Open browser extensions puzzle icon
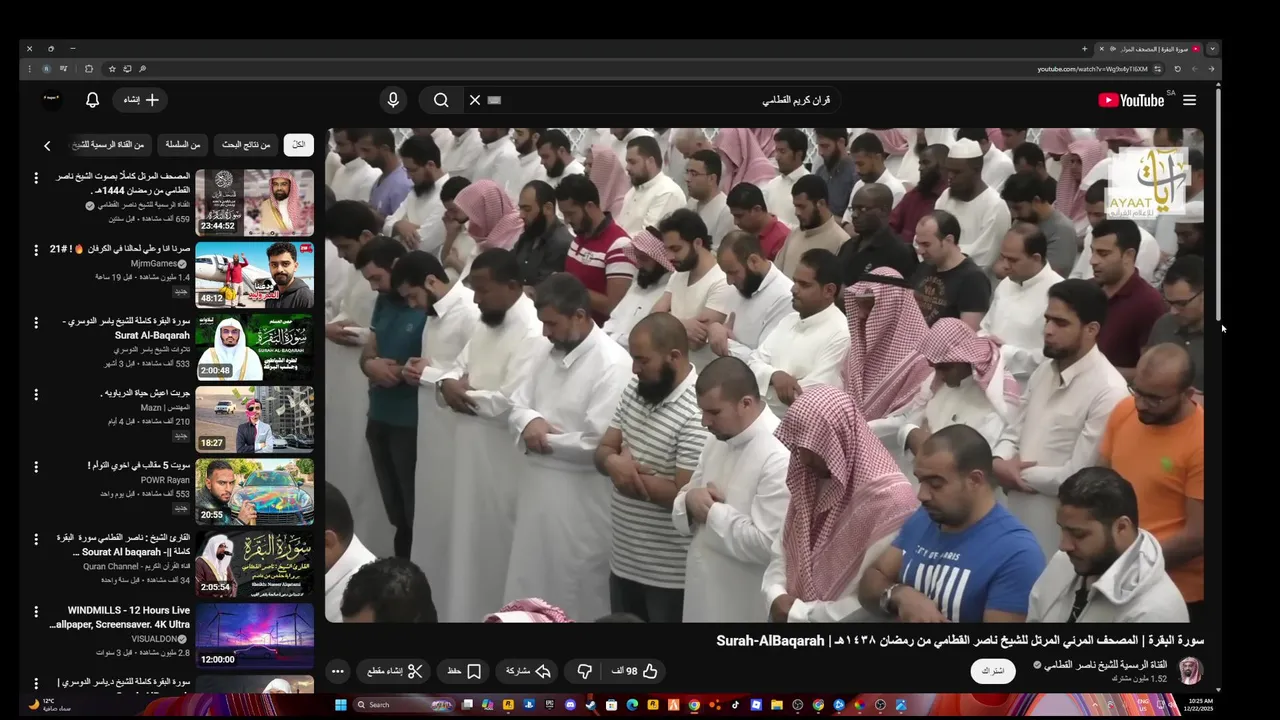1280x720 pixels. 89,69
